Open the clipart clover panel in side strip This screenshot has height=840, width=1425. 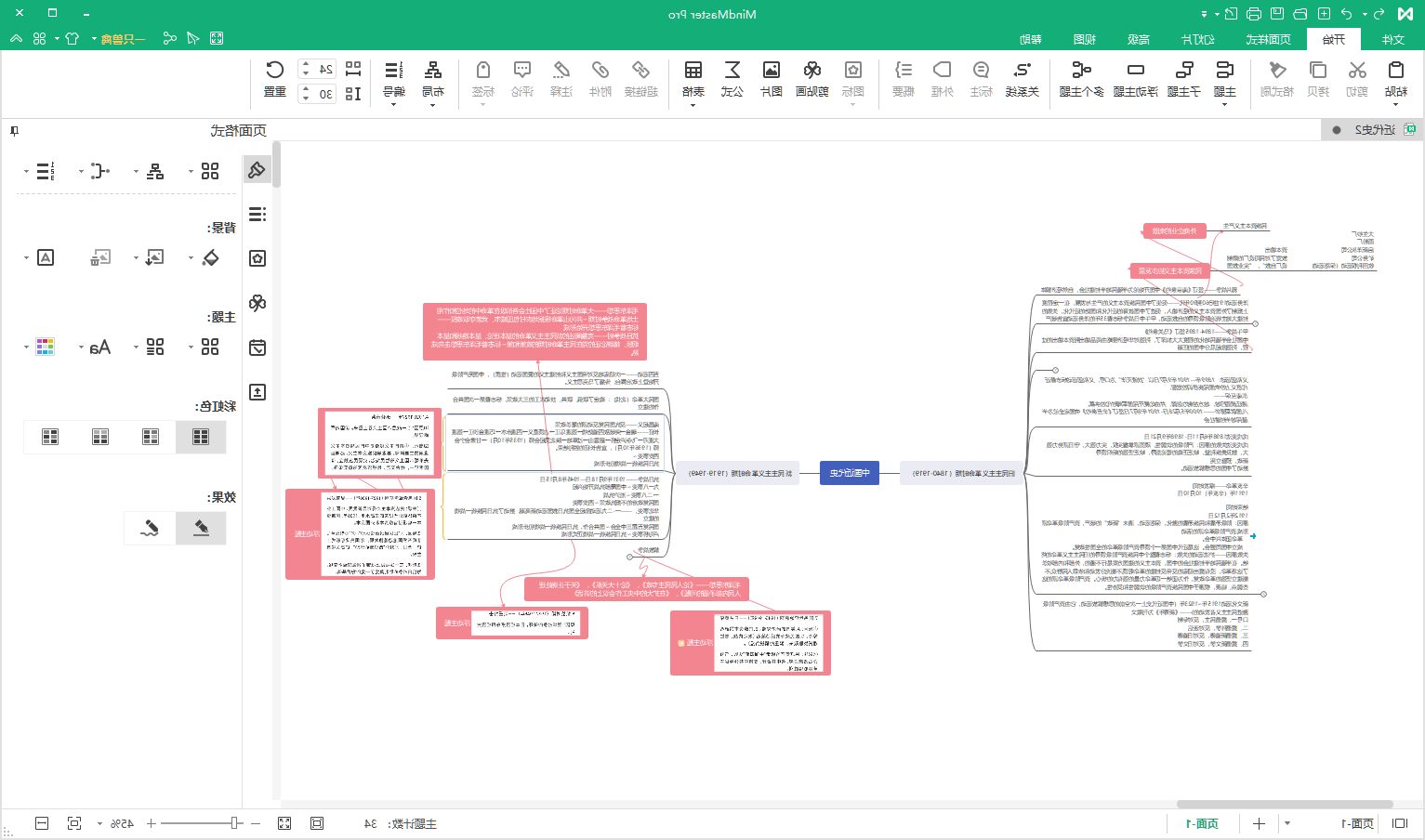[257, 303]
